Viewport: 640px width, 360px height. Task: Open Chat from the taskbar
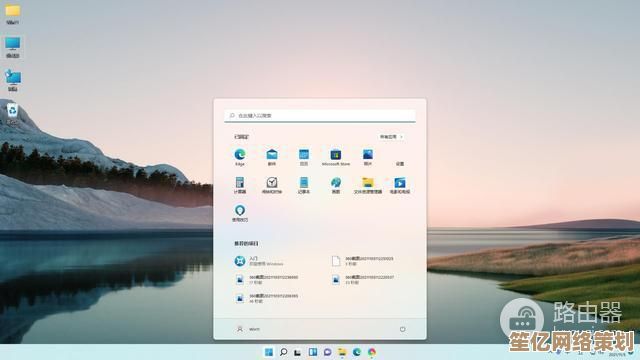327,352
